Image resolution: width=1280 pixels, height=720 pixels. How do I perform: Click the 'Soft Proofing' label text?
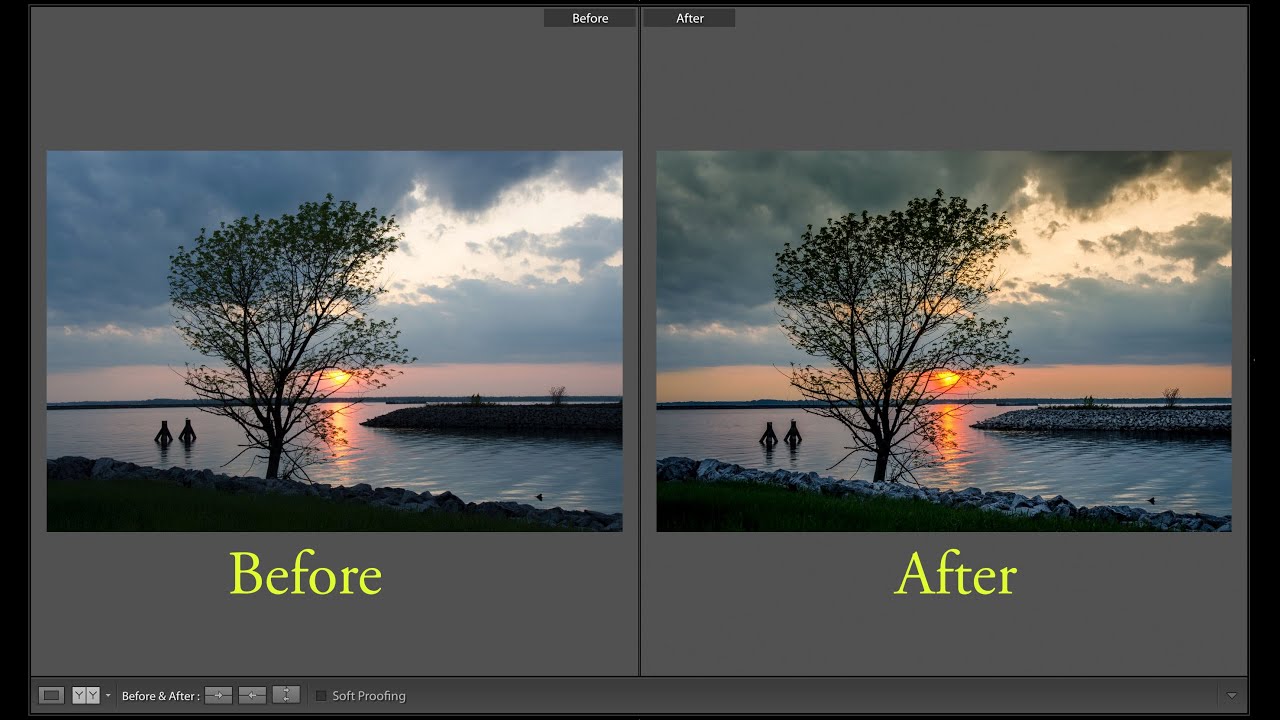[369, 696]
